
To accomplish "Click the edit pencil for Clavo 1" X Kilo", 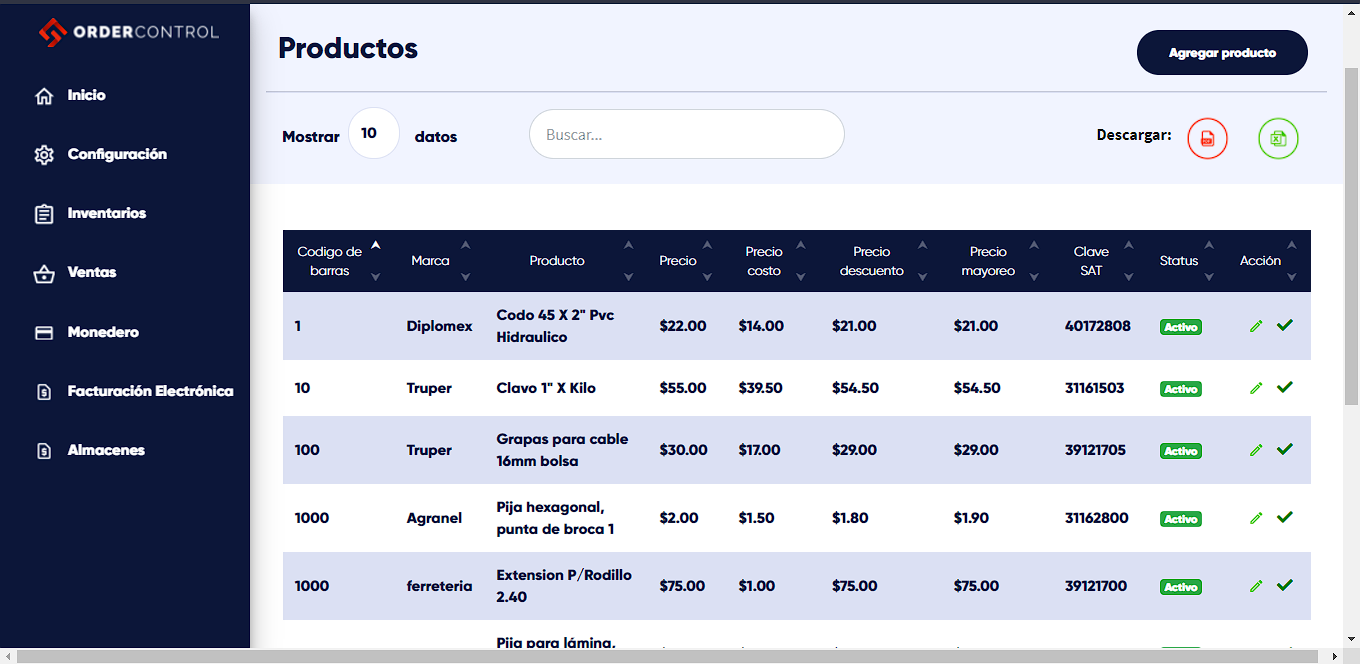I will pyautogui.click(x=1256, y=388).
